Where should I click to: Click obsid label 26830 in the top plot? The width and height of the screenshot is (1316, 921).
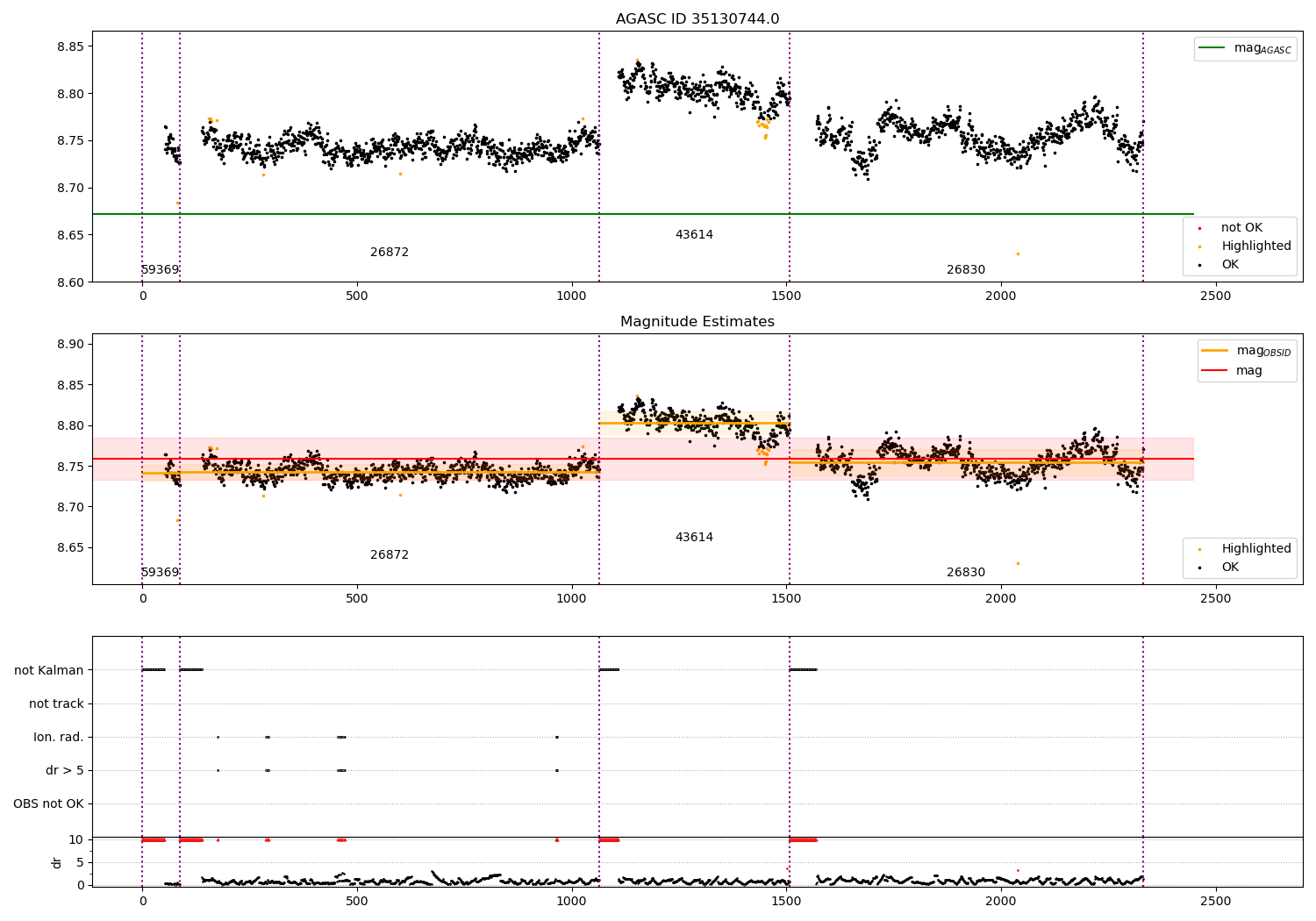tap(966, 270)
